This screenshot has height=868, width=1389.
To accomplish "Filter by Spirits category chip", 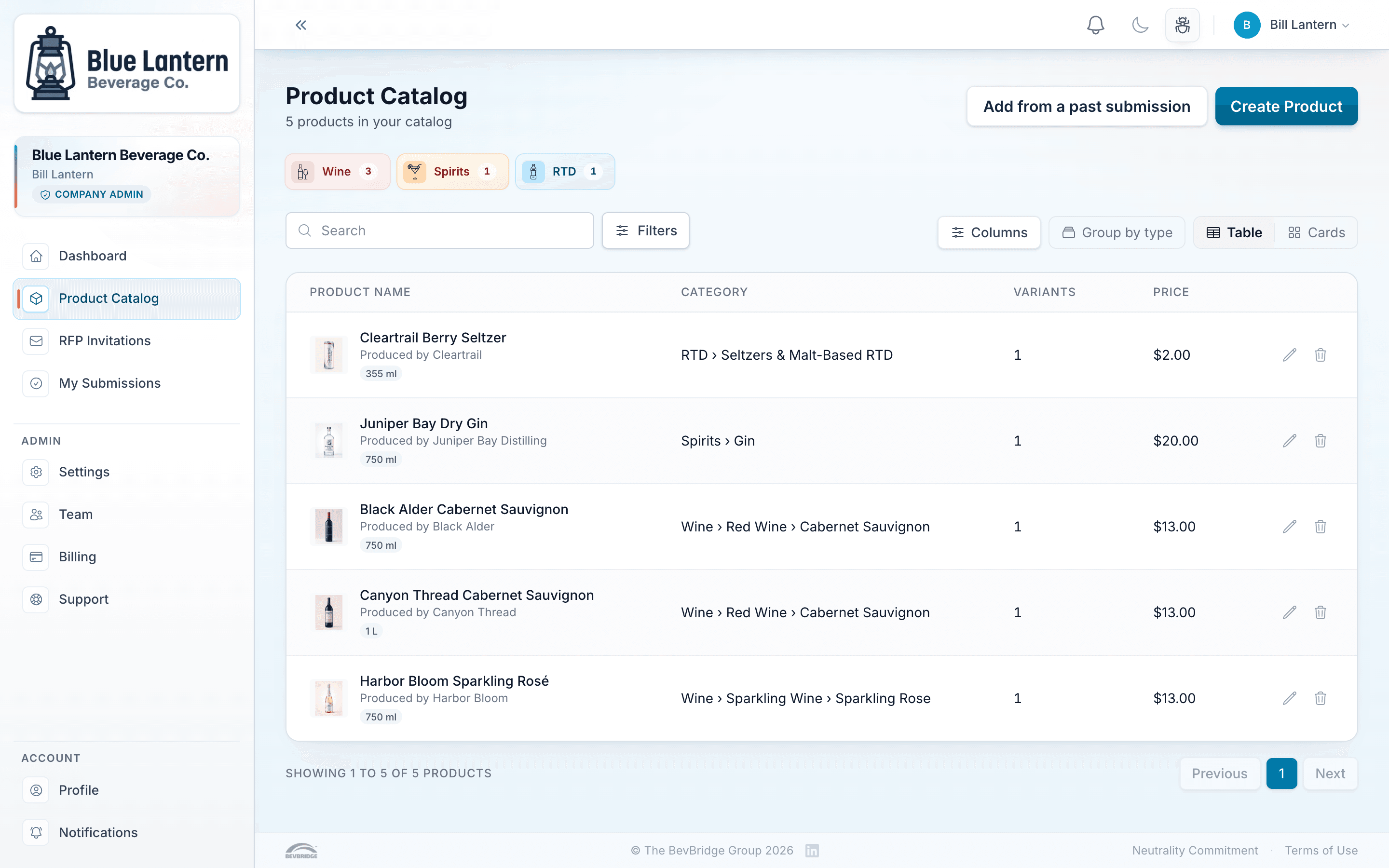I will point(452,172).
